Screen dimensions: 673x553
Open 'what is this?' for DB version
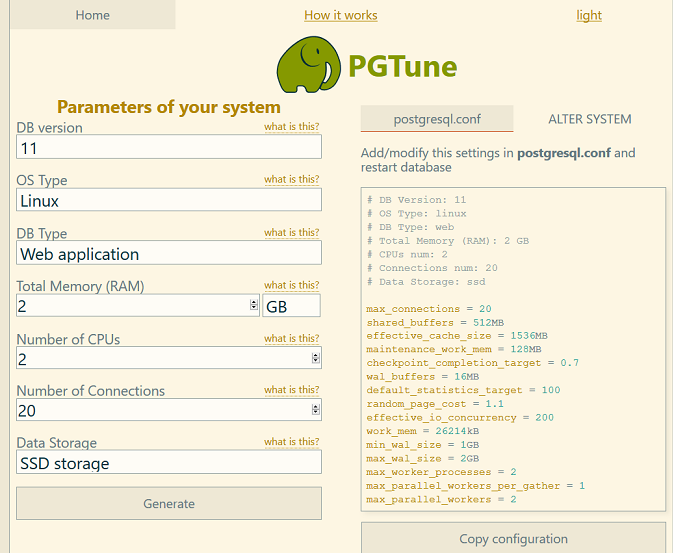[x=291, y=127]
